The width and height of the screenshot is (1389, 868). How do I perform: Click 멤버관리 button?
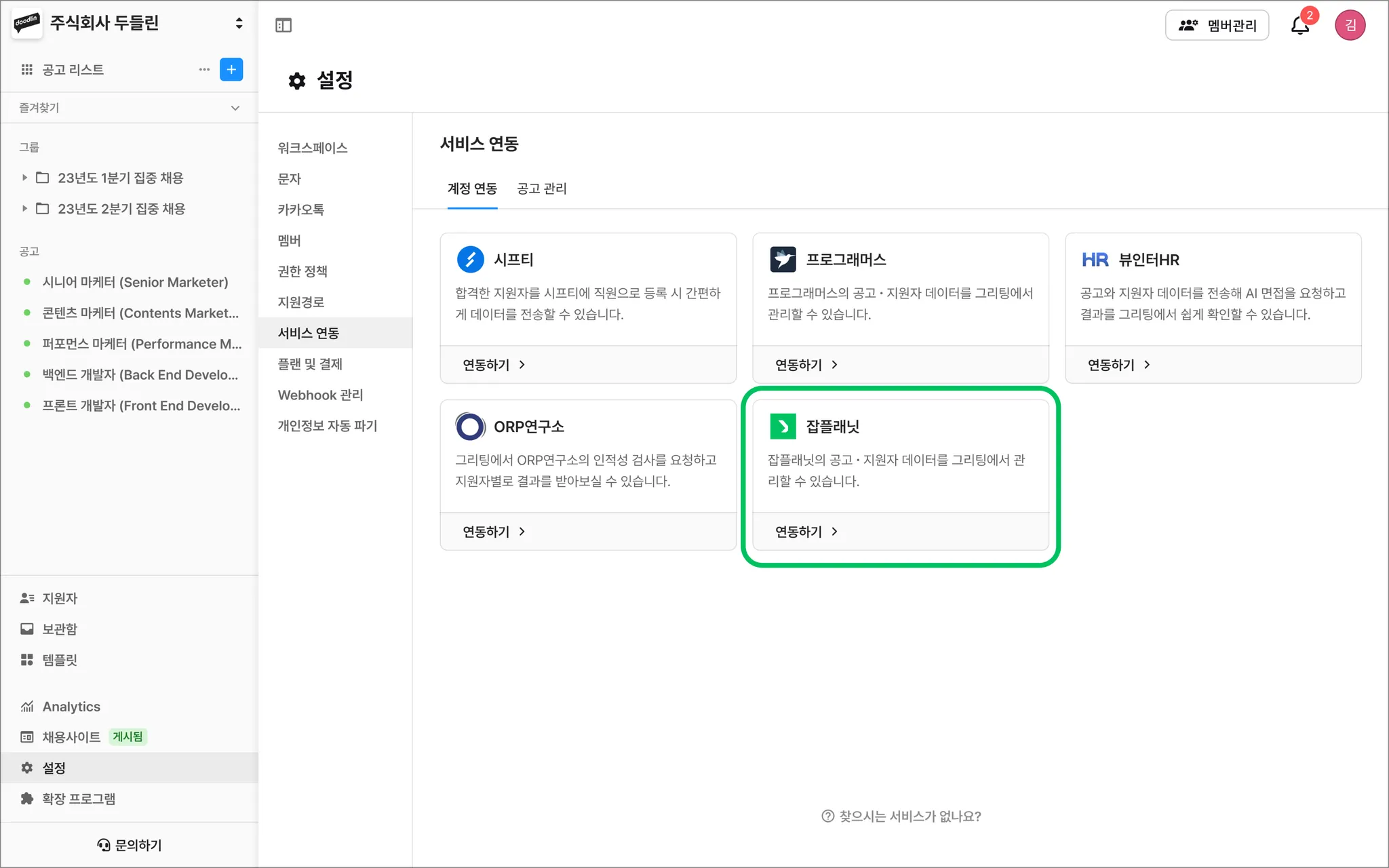point(1217,25)
